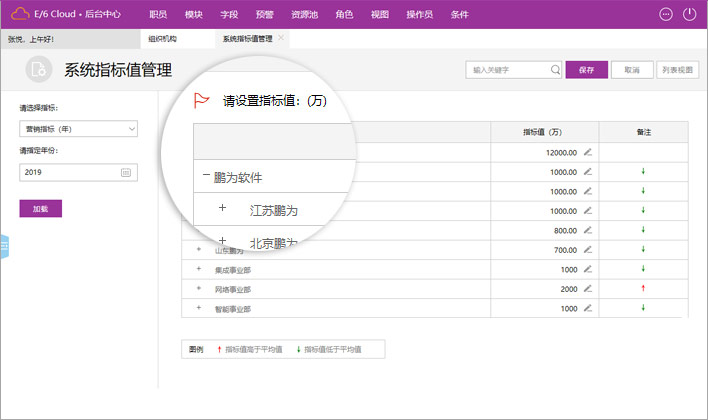The image size is (708, 420).
Task: Click the search magnifier icon
Action: [555, 70]
